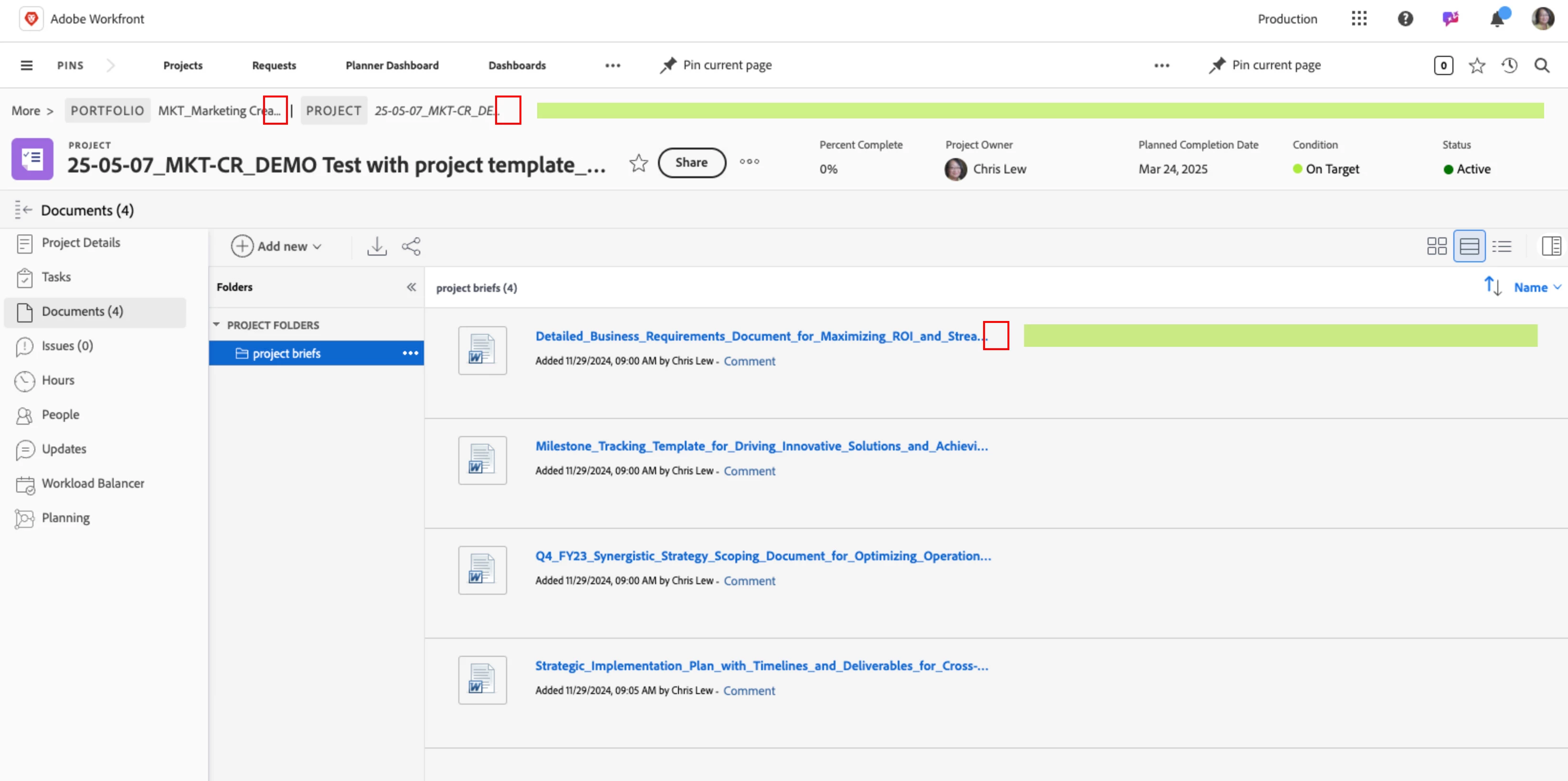
Task: Switch to compact list view
Action: (1502, 246)
